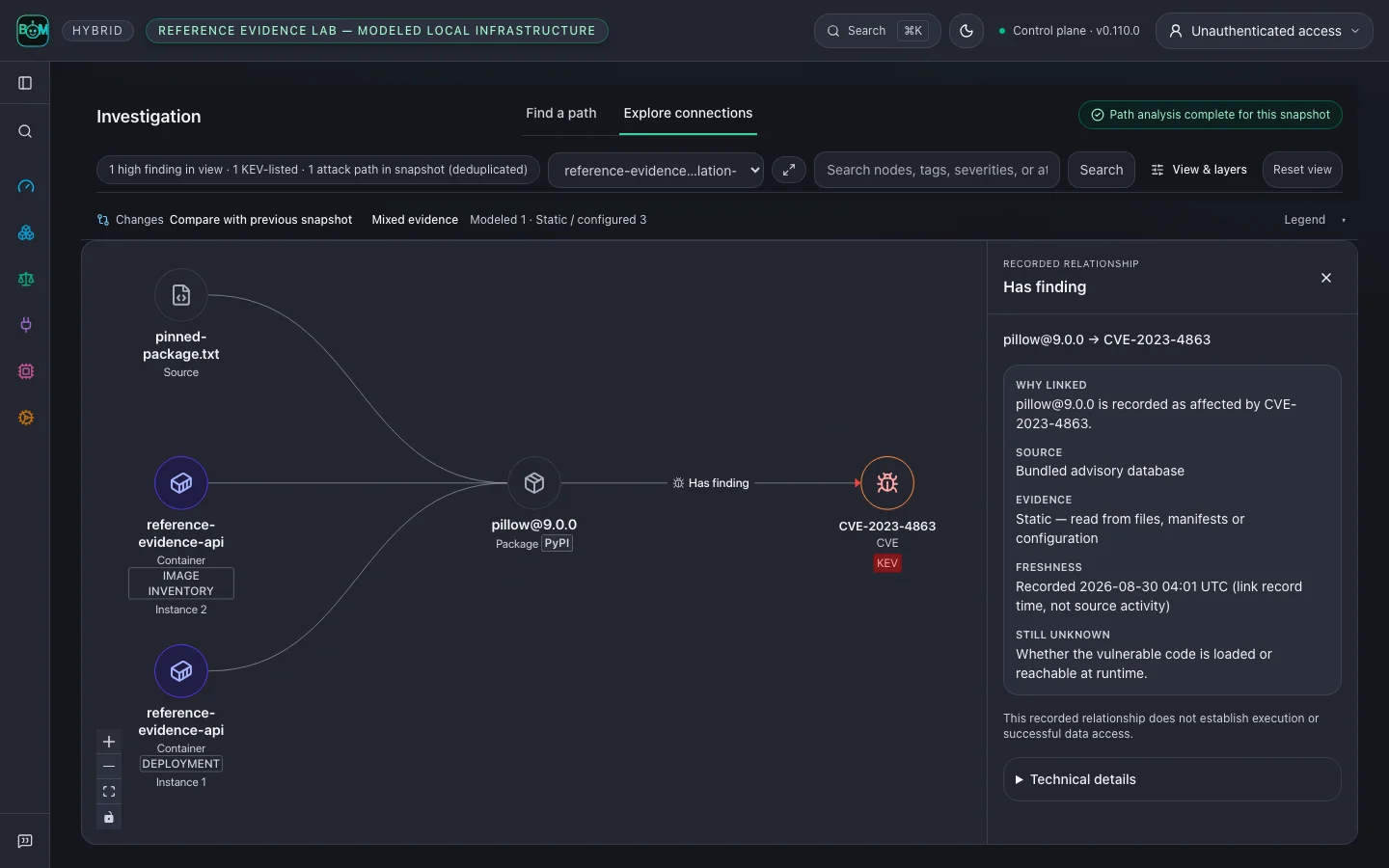The image size is (1389, 868).
Task: Click the Path analysis complete status badge
Action: (x=1210, y=115)
